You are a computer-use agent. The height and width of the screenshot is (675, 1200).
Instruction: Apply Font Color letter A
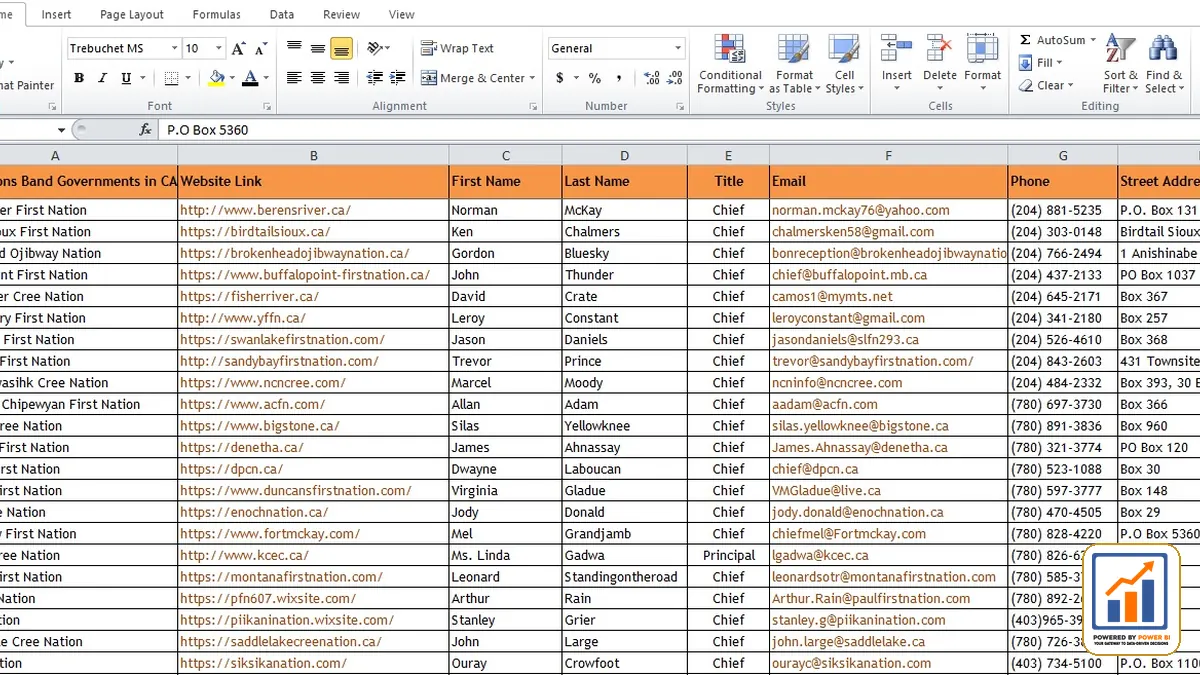tap(250, 78)
